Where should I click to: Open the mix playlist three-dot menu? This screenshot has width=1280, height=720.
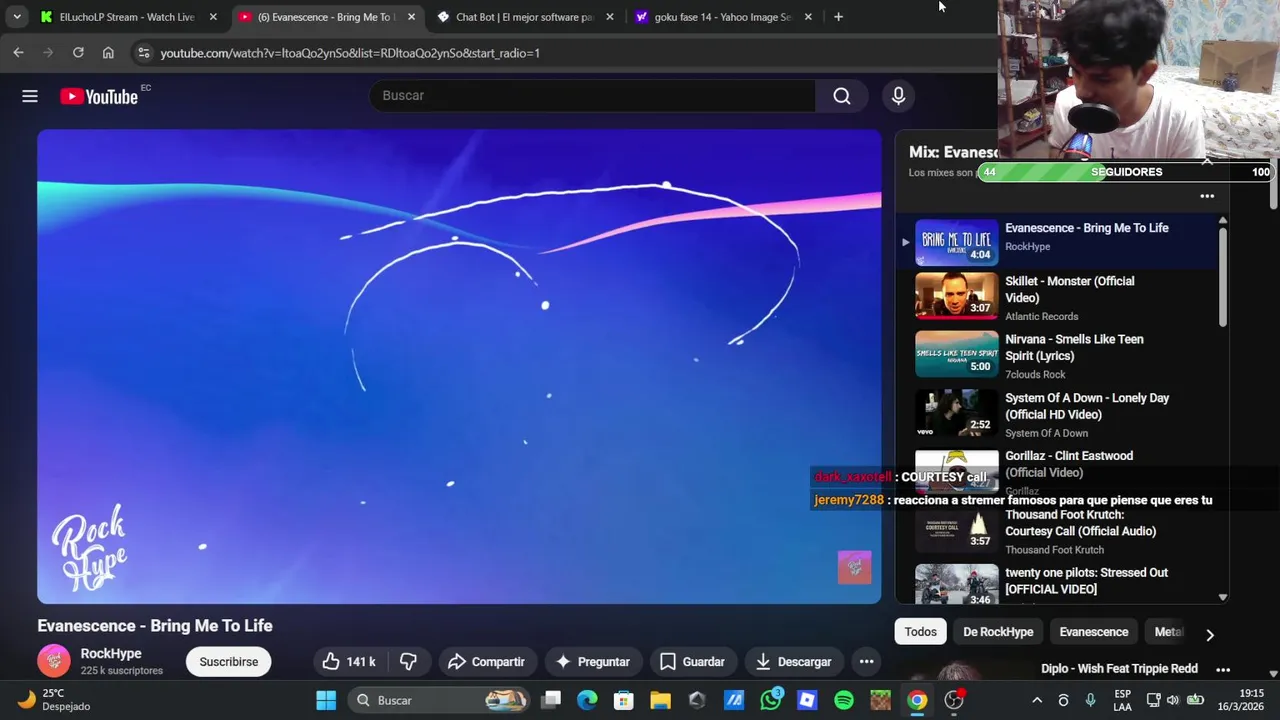coord(1207,197)
